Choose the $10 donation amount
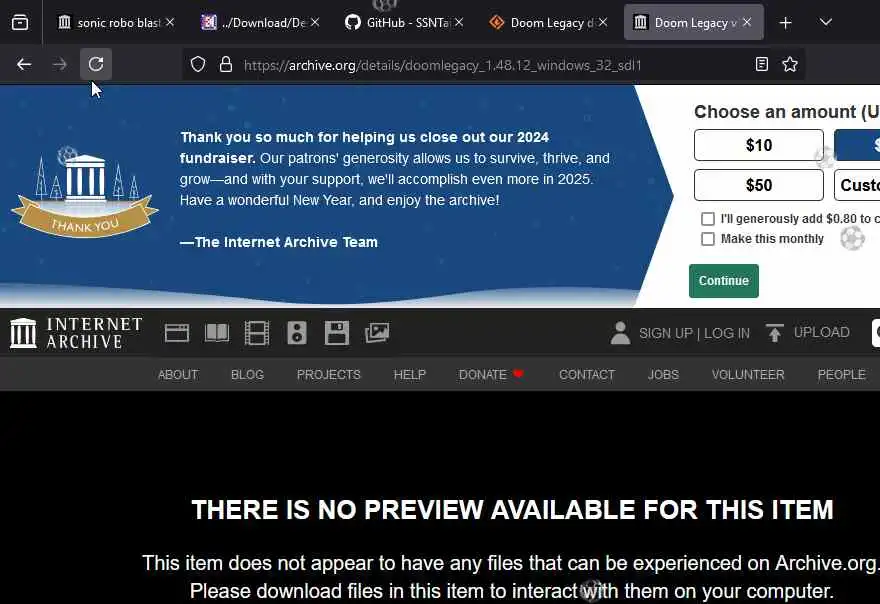 point(759,145)
